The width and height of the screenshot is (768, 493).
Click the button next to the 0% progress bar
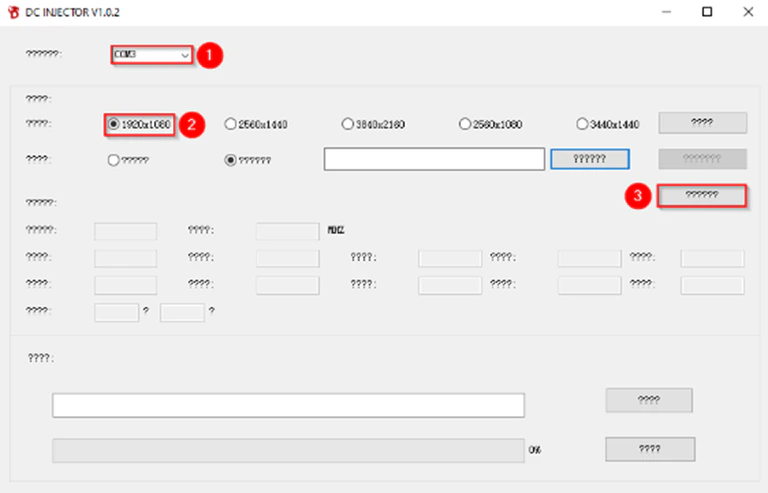(x=650, y=449)
